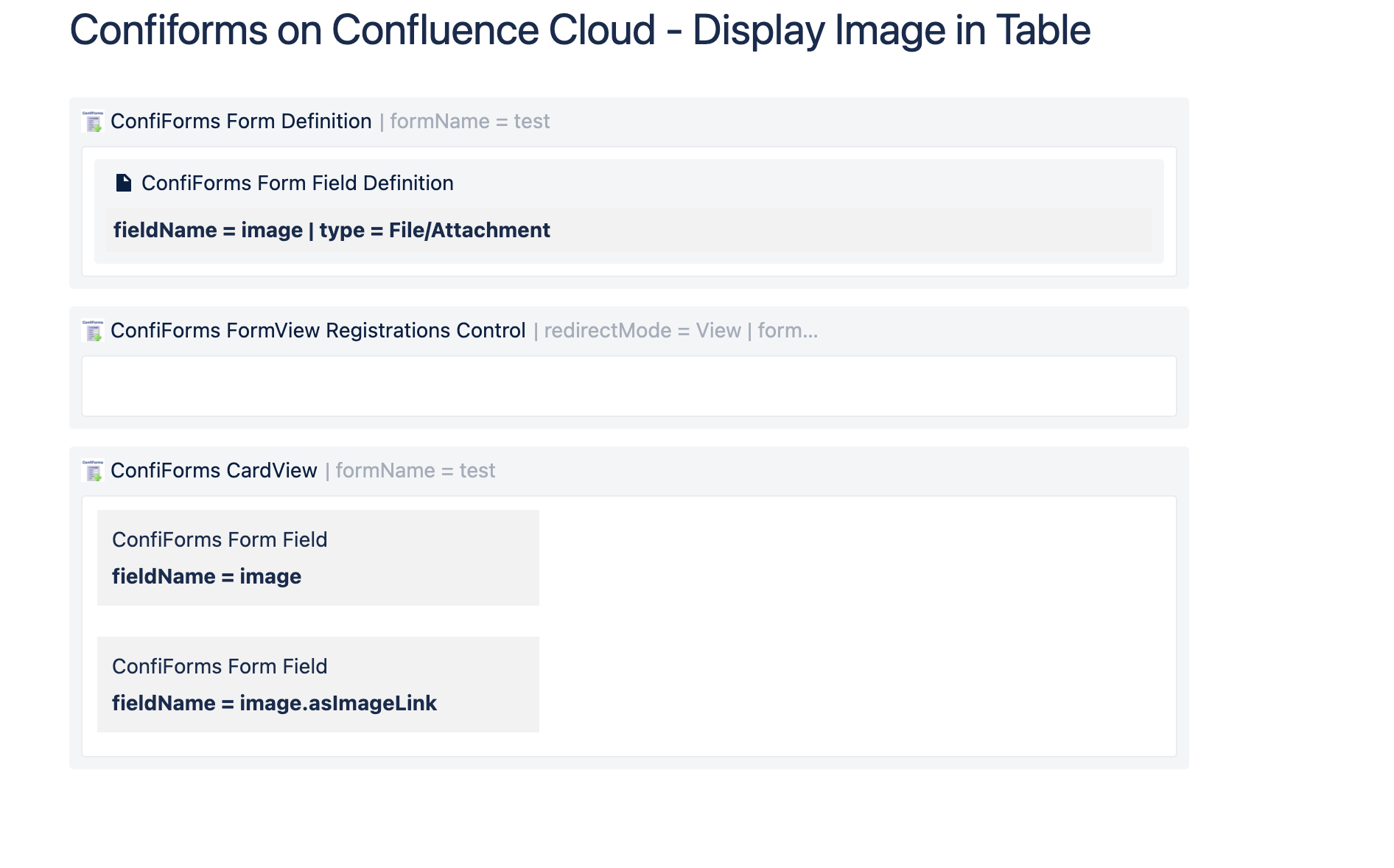1394x868 pixels.
Task: Expand the redirectMode = View parameter details
Action: coord(642,331)
